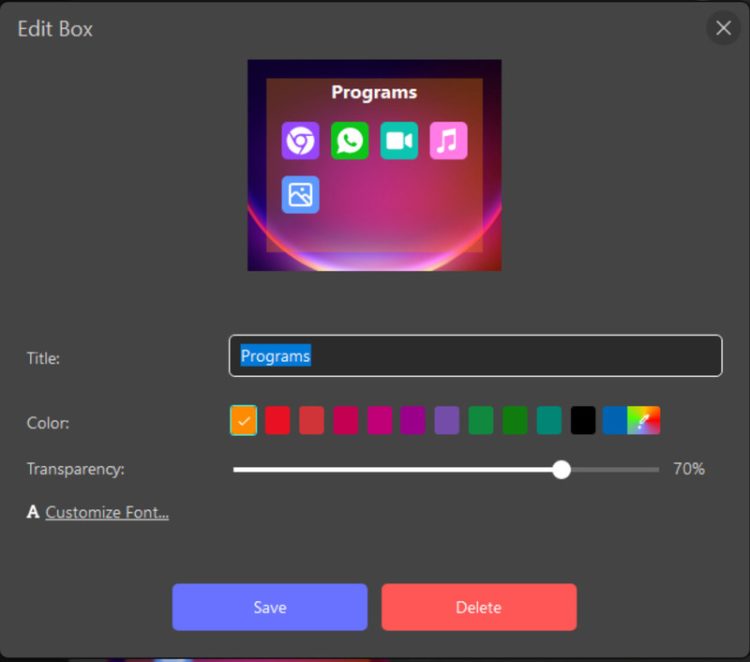The image size is (750, 662).
Task: Select the checked orange color swatch
Action: pos(243,421)
